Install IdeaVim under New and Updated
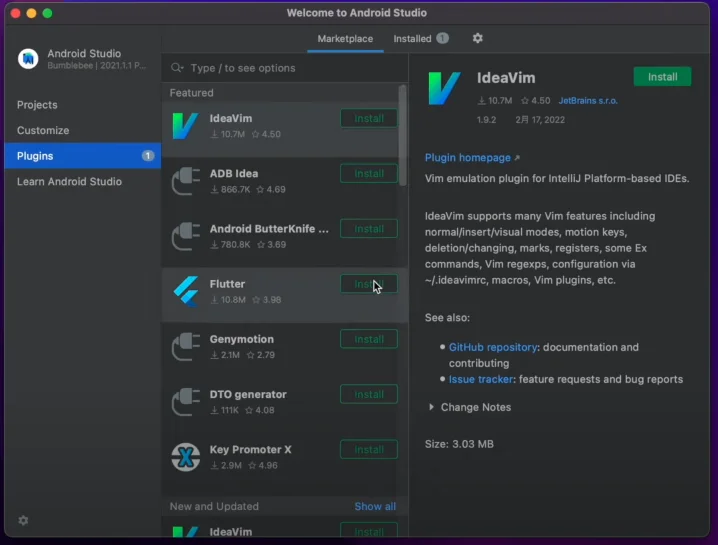718x545 pixels. (x=369, y=531)
